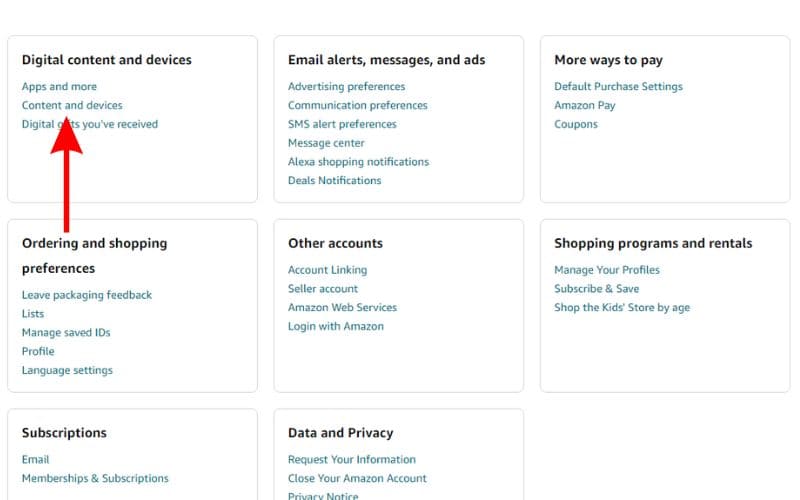Go to Language settings
The width and height of the screenshot is (800, 500).
coord(67,370)
